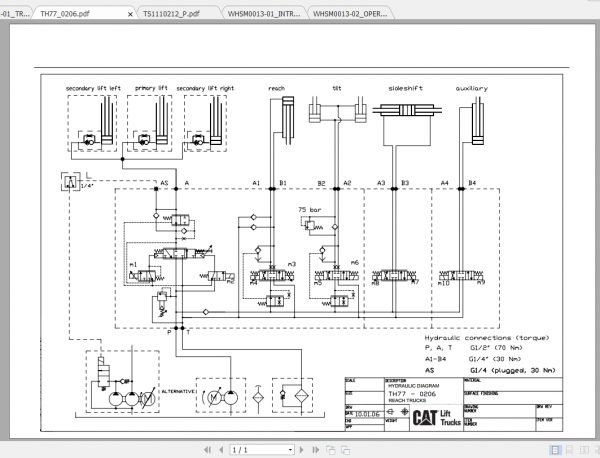The height and width of the screenshot is (458, 600).
Task: Select continuous page layout icon
Action: (555, 450)
